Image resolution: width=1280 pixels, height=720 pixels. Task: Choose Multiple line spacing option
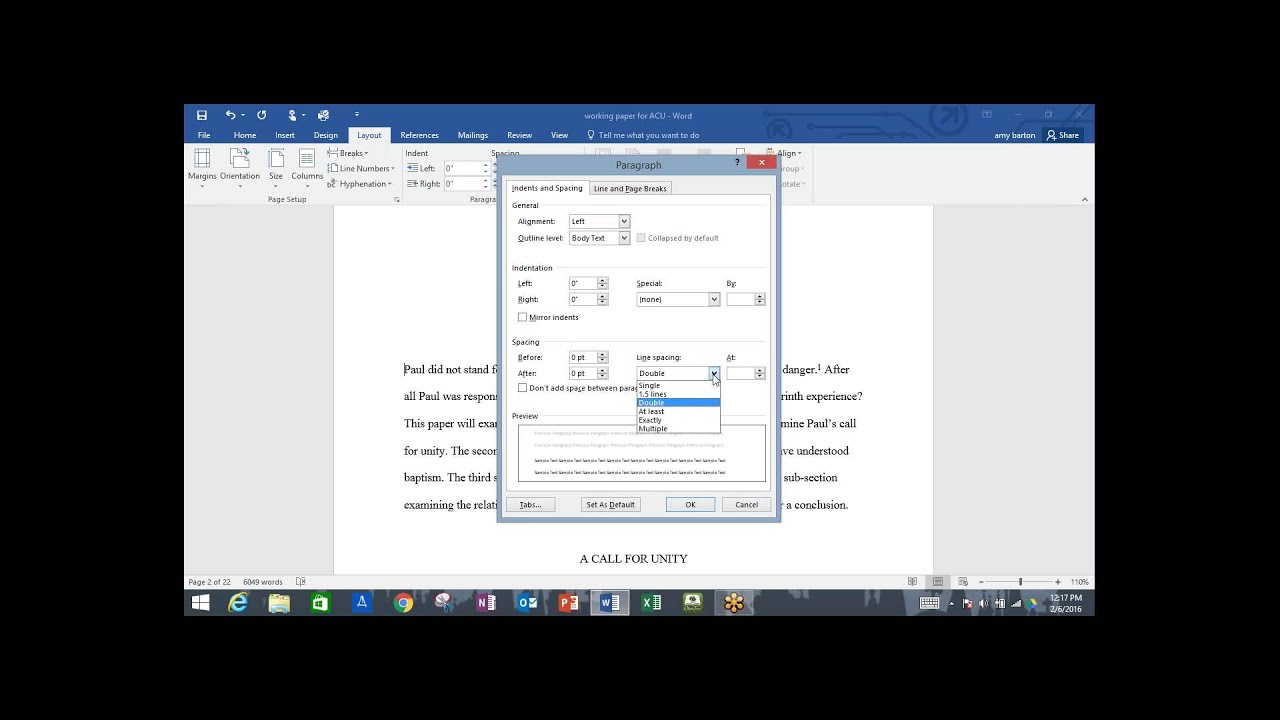click(678, 428)
